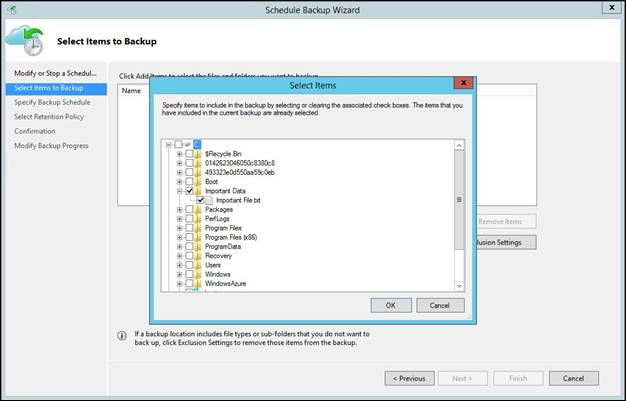Screen dimensions: 626x401
Task: Click the Previous wizard button
Action: click(x=409, y=378)
